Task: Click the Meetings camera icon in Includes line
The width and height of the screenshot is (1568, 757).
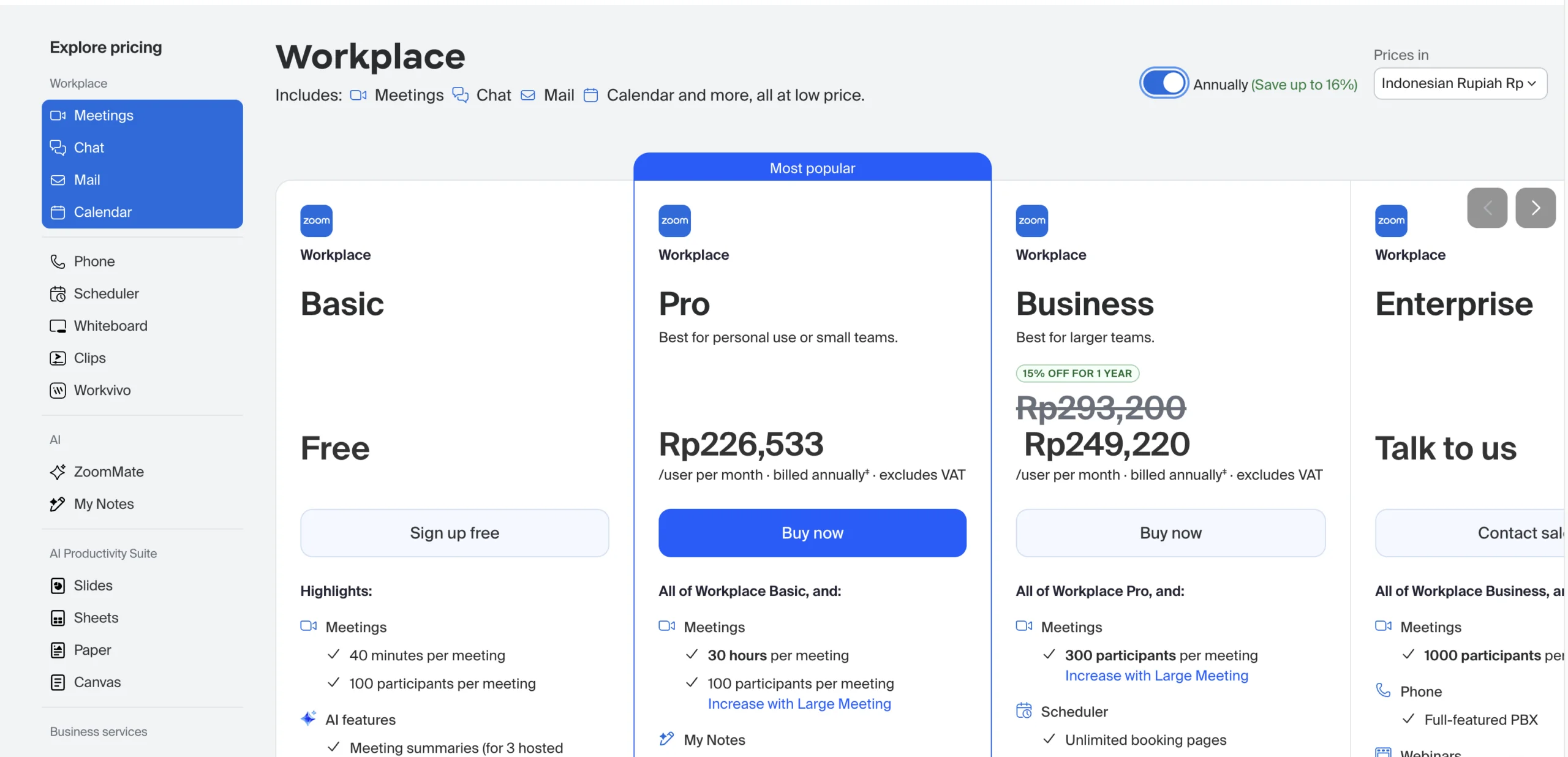Action: 358,95
